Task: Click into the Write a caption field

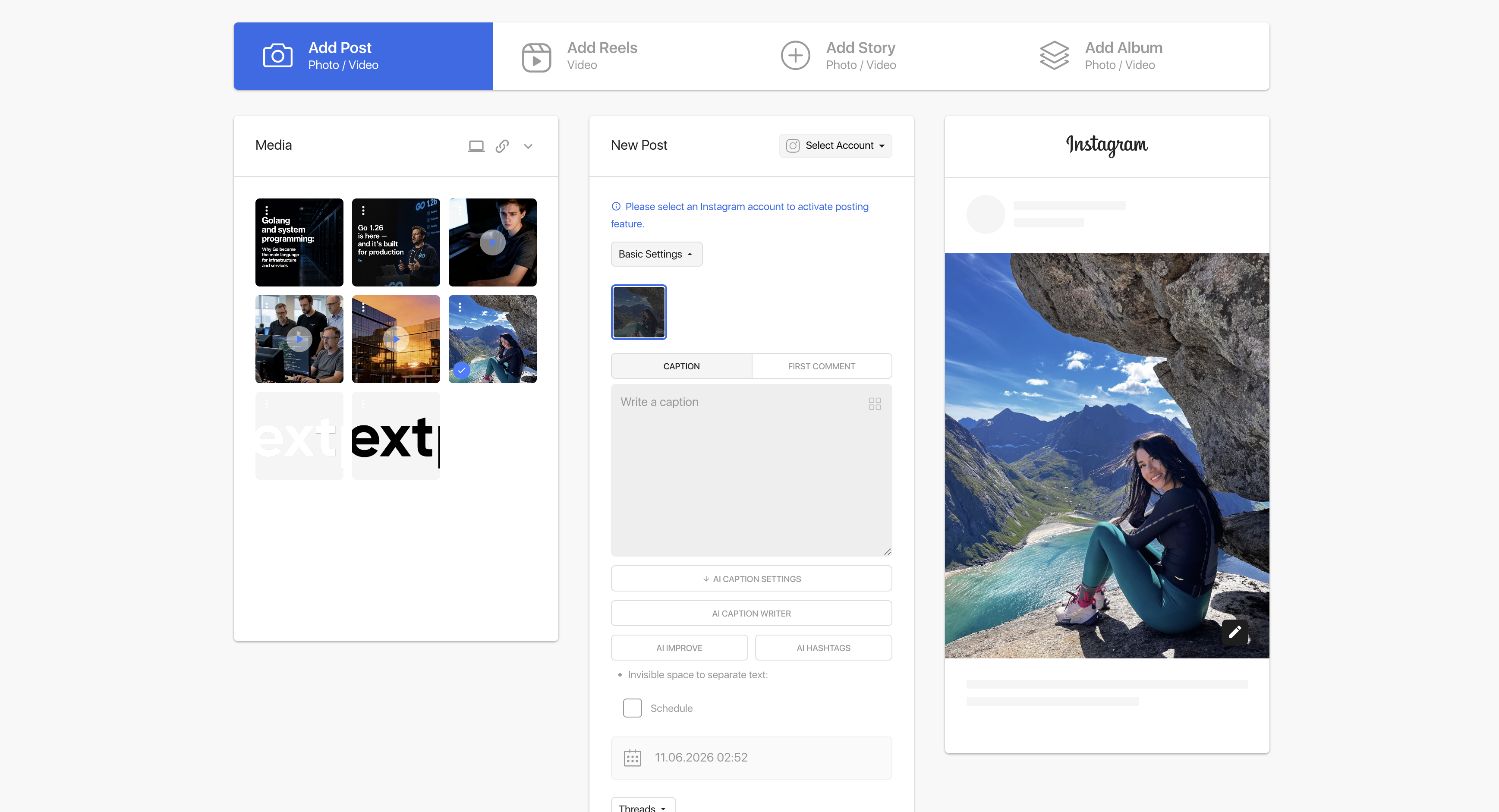Action: point(751,470)
